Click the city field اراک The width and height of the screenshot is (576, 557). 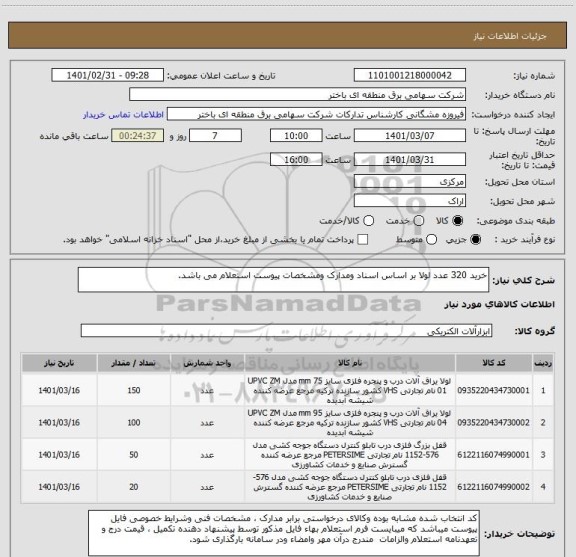pyautogui.click(x=410, y=201)
